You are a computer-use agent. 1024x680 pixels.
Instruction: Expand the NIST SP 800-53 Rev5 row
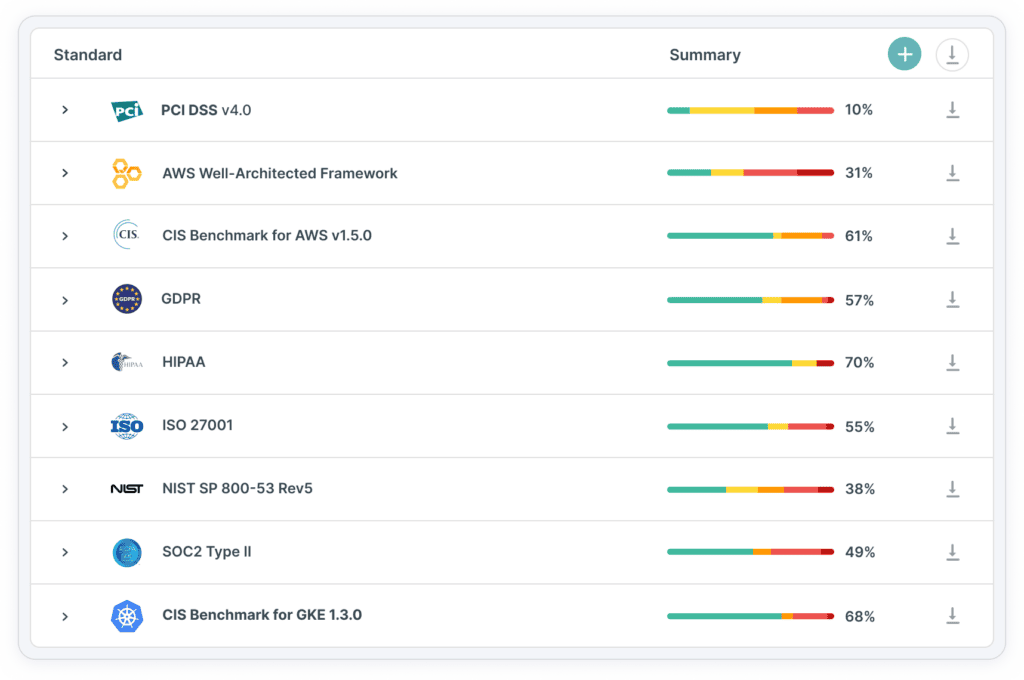(65, 489)
